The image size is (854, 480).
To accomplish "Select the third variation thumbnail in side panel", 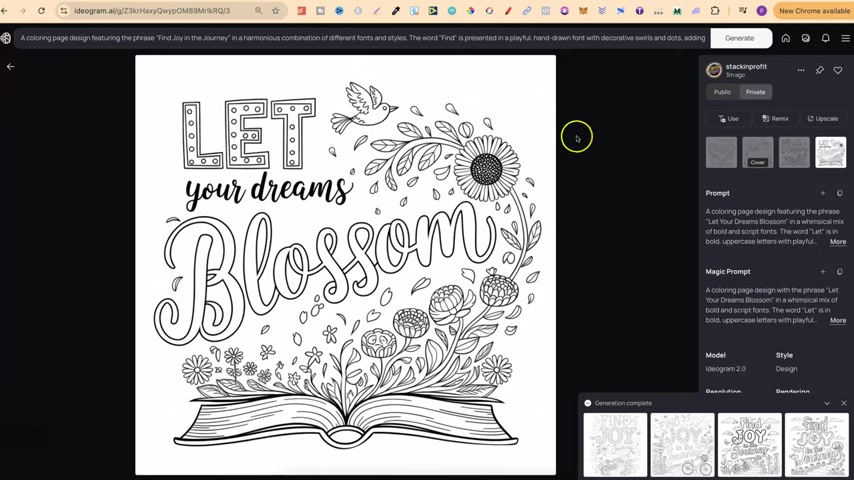I will (794, 152).
